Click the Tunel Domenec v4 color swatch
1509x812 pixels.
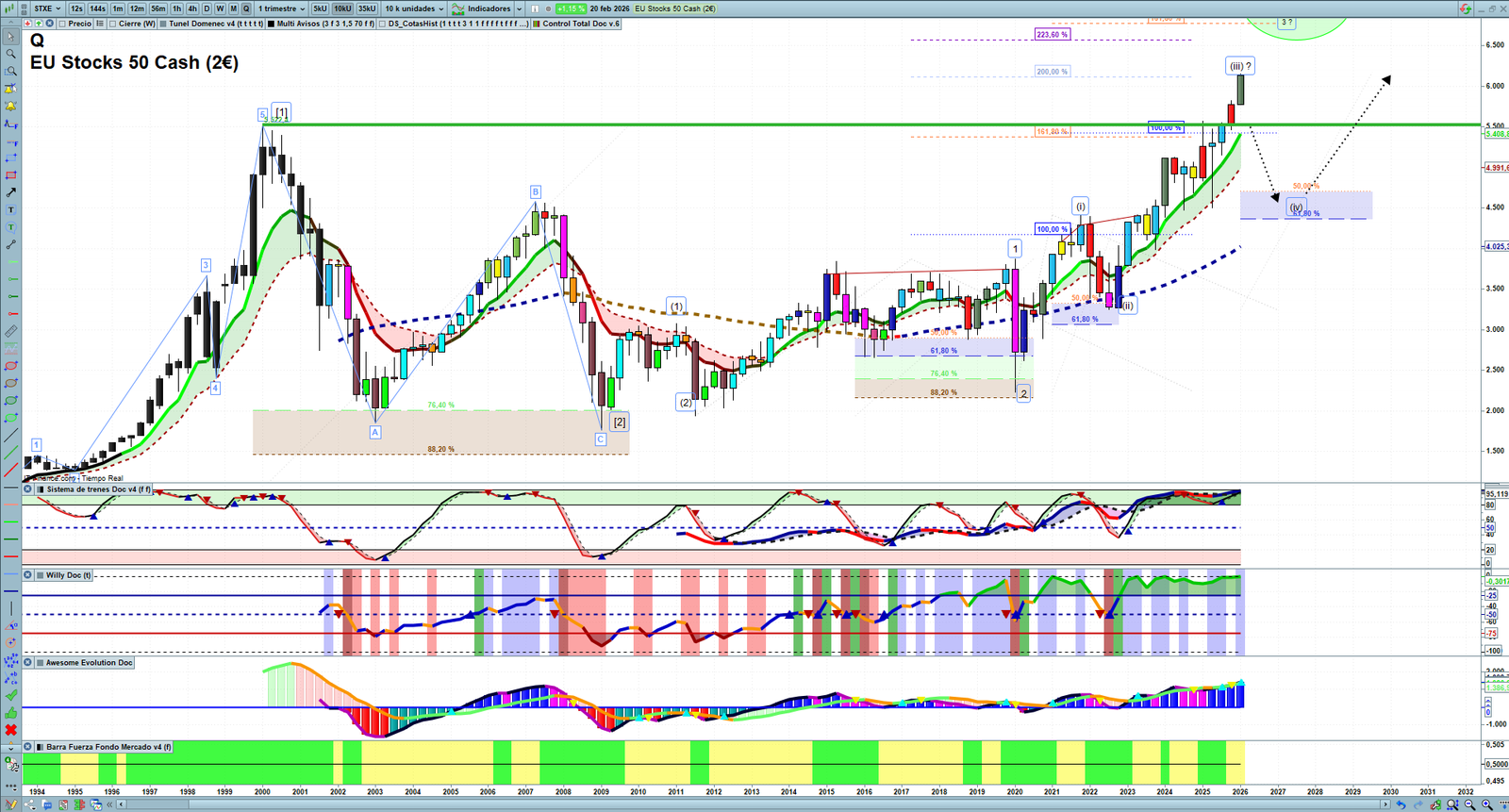163,24
